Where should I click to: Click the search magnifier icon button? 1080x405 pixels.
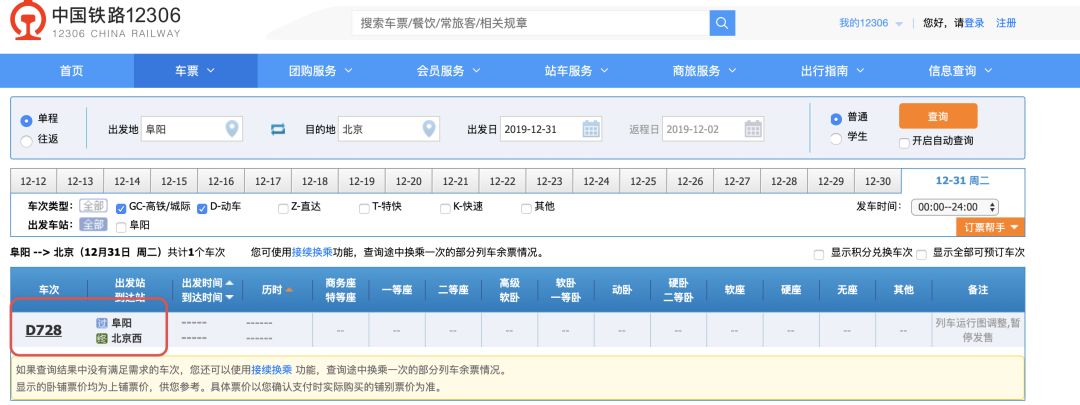[x=722, y=23]
